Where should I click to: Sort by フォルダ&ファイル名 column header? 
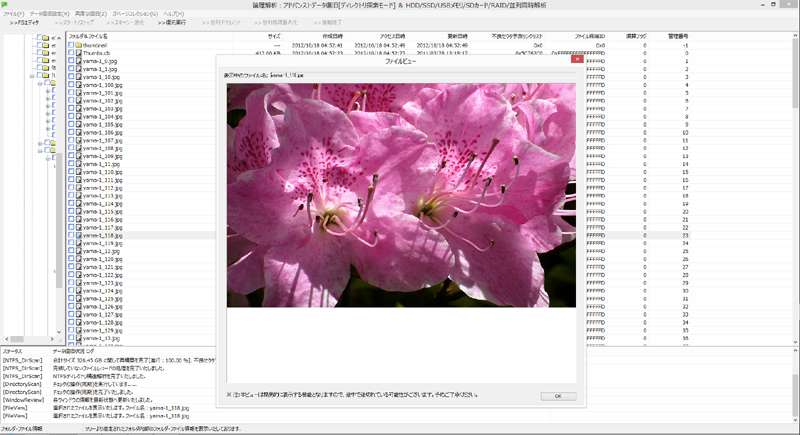click(x=149, y=36)
